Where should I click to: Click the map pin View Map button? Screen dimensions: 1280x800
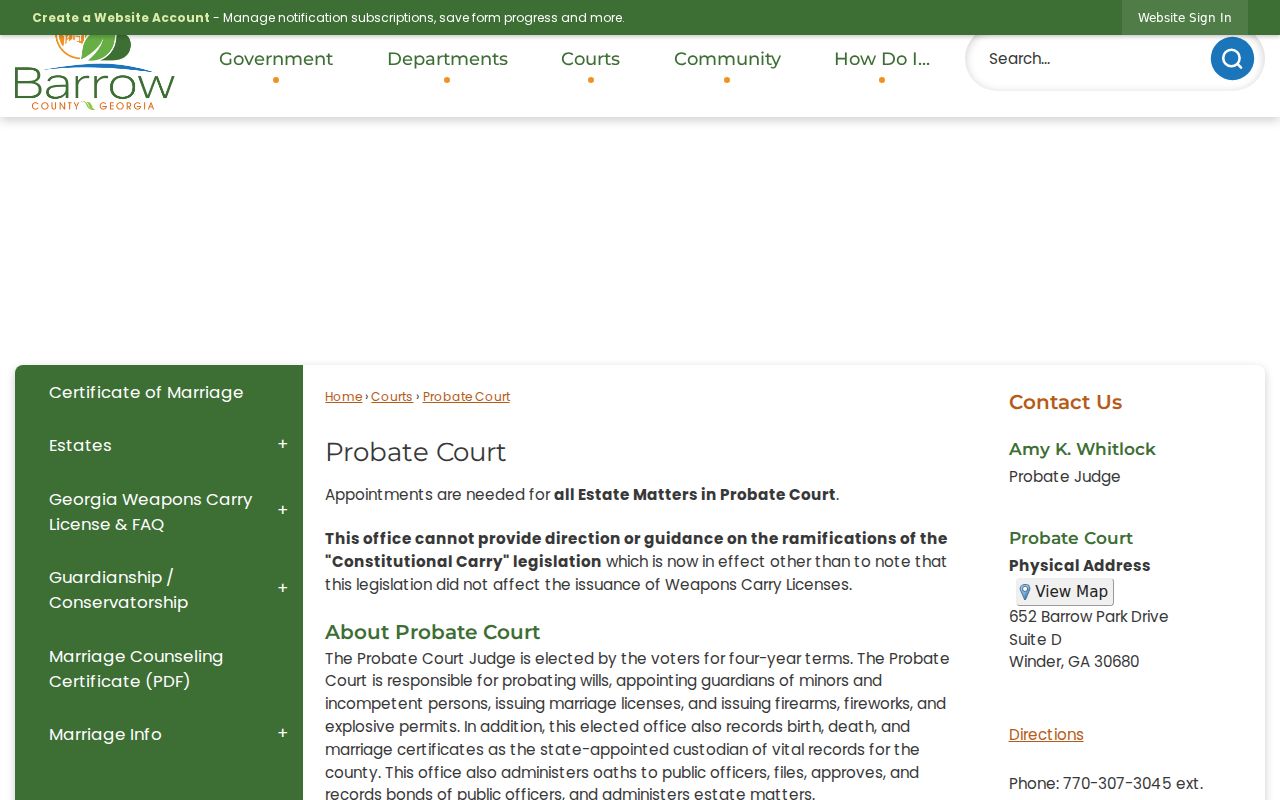[1064, 592]
